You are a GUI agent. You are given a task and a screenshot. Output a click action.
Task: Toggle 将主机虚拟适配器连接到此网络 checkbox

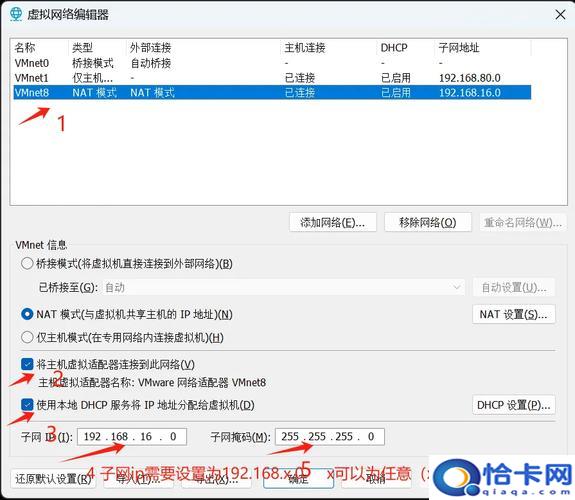tap(27, 364)
